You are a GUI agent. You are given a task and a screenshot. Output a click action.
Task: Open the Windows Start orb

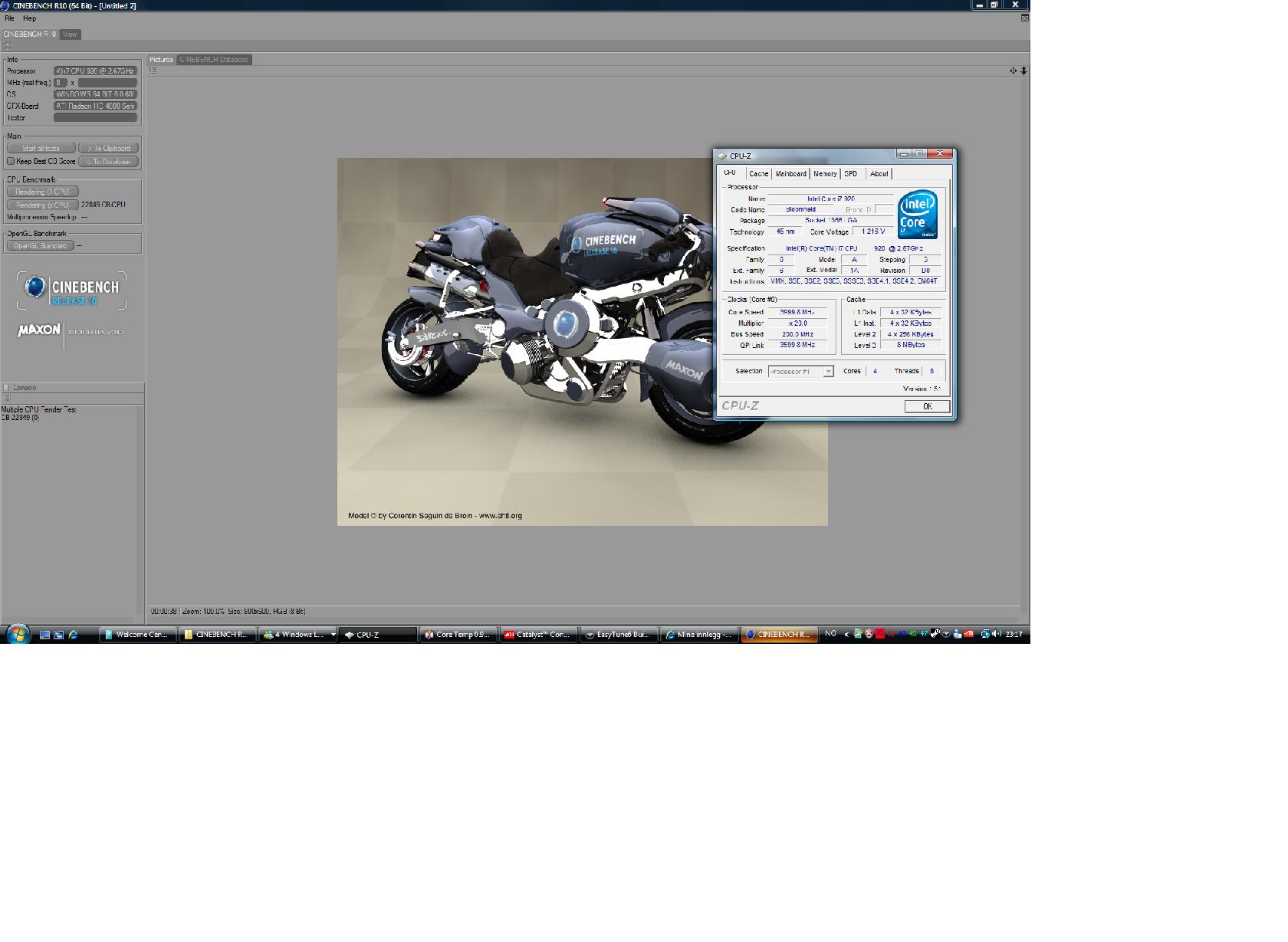pos(18,634)
